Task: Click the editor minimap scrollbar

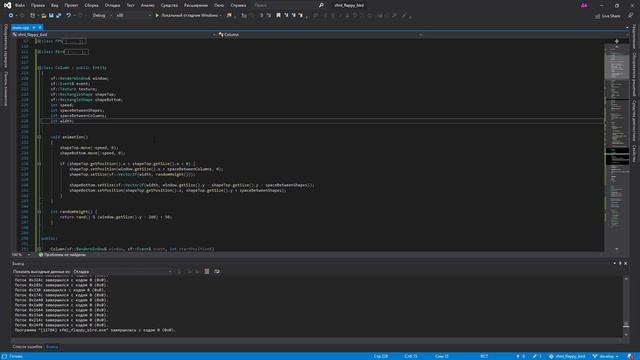Action: point(617,147)
